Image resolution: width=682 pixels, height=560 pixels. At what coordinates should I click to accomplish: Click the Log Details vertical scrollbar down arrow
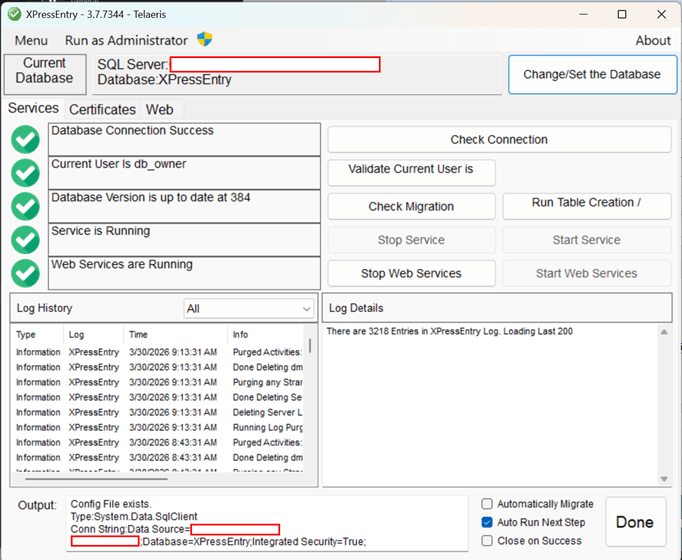664,479
